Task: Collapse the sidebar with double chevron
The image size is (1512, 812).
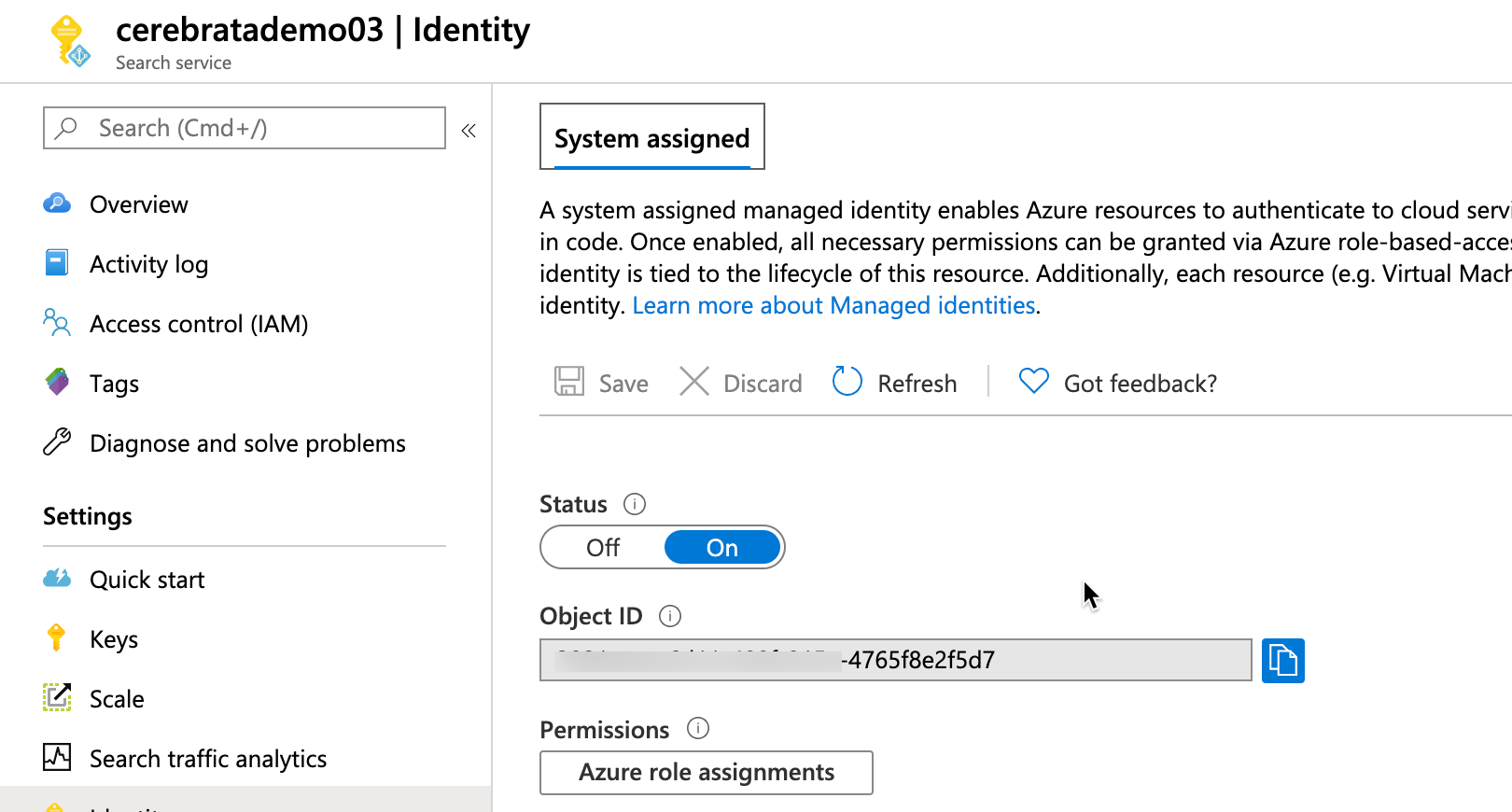Action: coord(469,131)
